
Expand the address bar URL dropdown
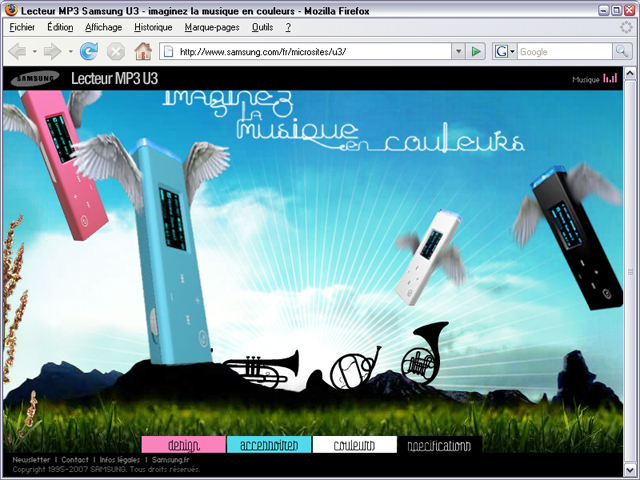click(x=458, y=51)
